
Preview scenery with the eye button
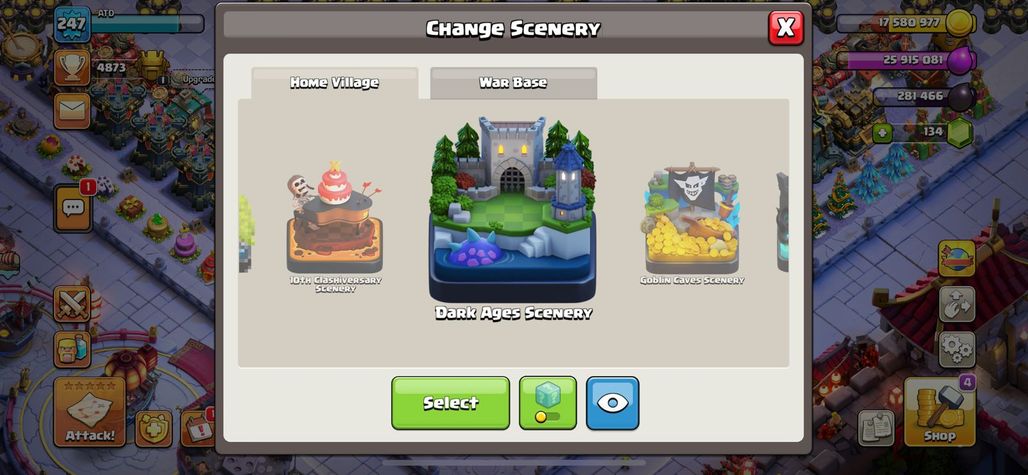[x=612, y=403]
